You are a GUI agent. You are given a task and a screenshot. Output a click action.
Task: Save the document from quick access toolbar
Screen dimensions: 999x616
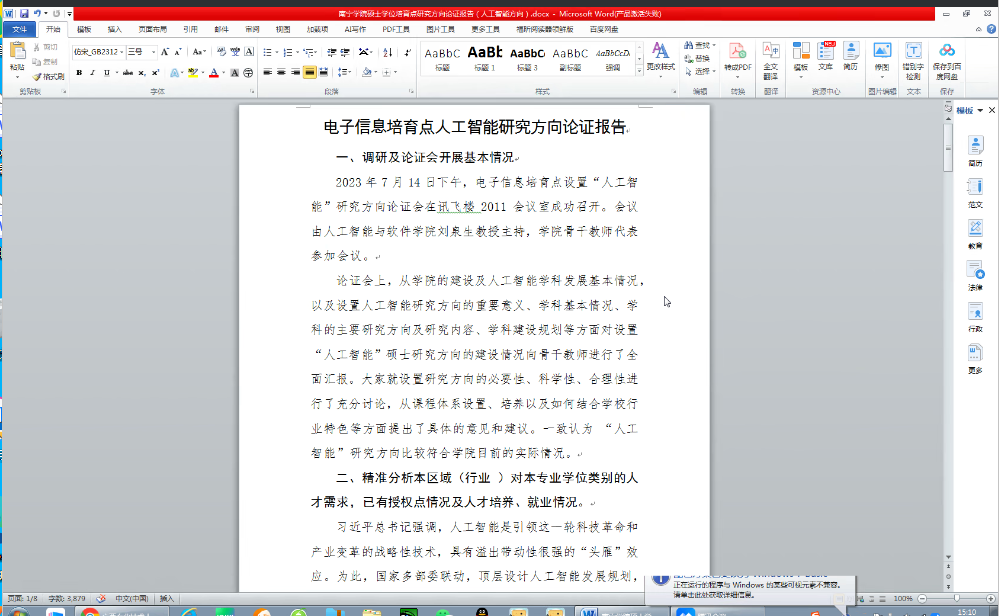point(23,14)
